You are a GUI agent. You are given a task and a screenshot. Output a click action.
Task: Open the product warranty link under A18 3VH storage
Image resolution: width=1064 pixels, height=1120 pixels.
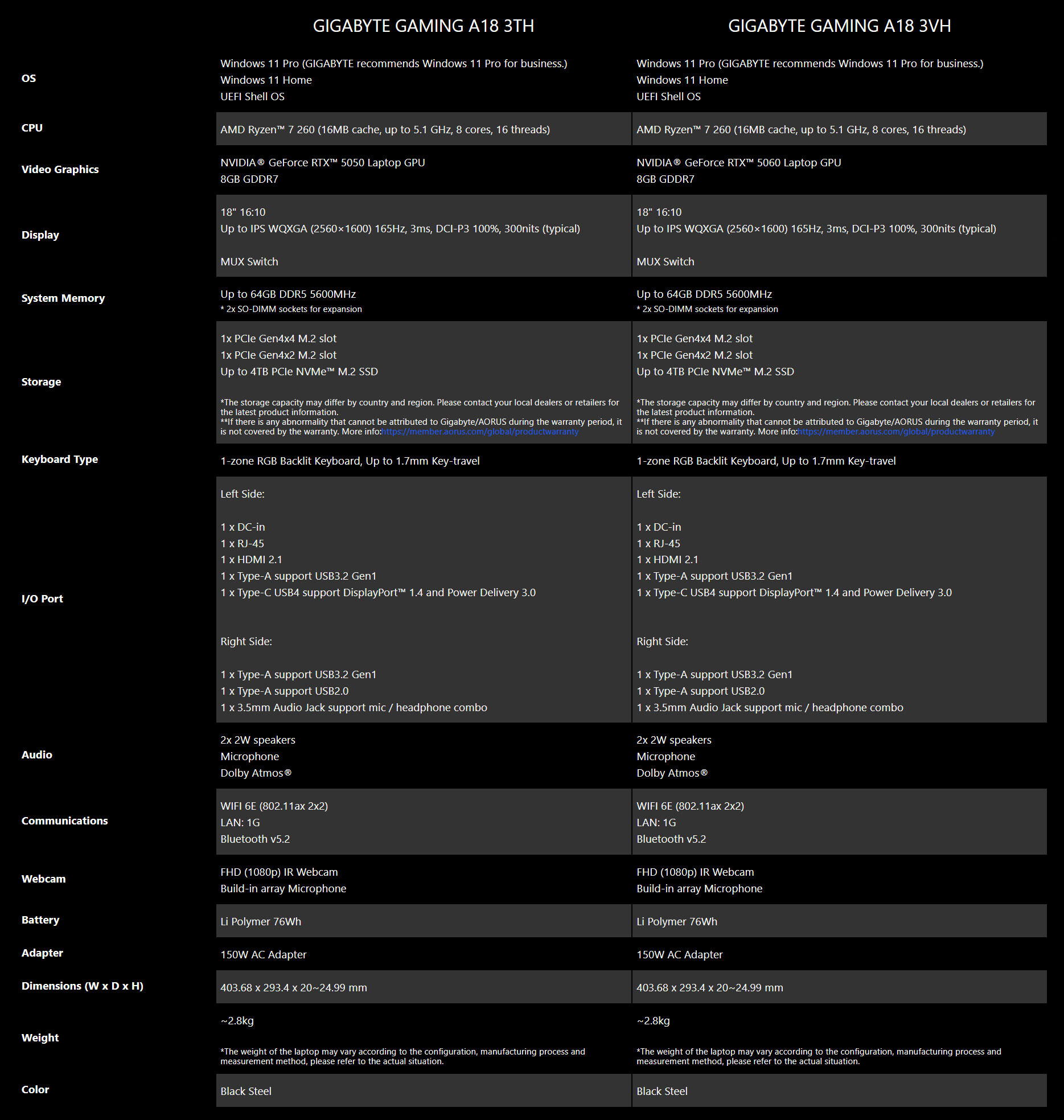(x=896, y=432)
